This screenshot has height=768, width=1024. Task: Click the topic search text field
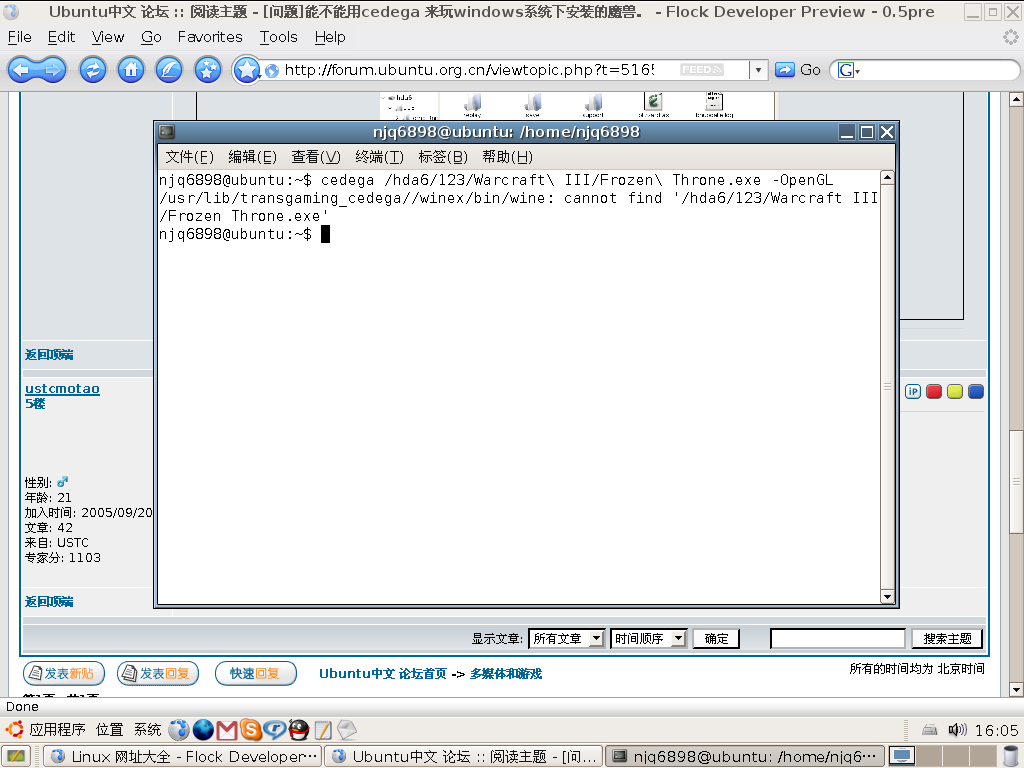(x=837, y=638)
